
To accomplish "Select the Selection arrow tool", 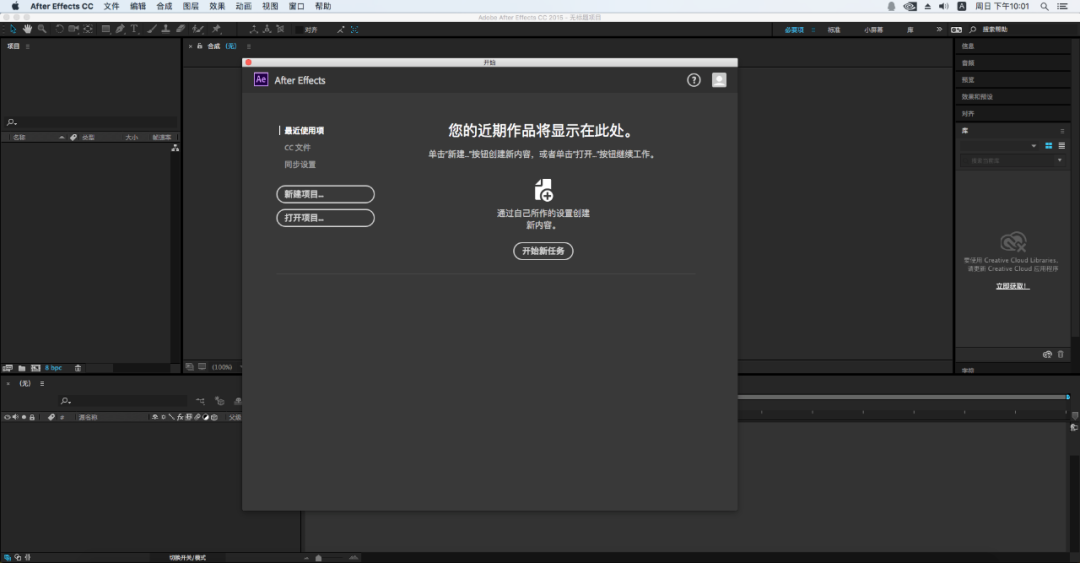I will tap(13, 29).
